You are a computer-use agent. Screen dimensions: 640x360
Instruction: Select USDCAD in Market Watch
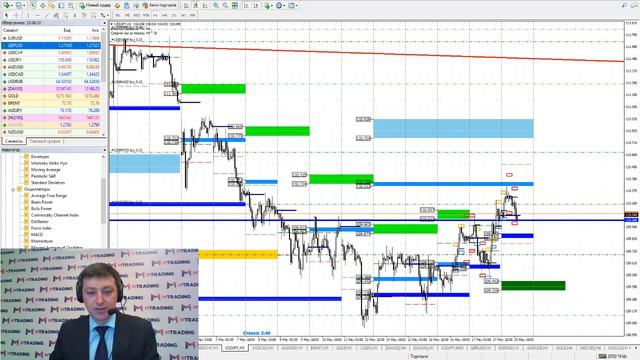coord(51,74)
